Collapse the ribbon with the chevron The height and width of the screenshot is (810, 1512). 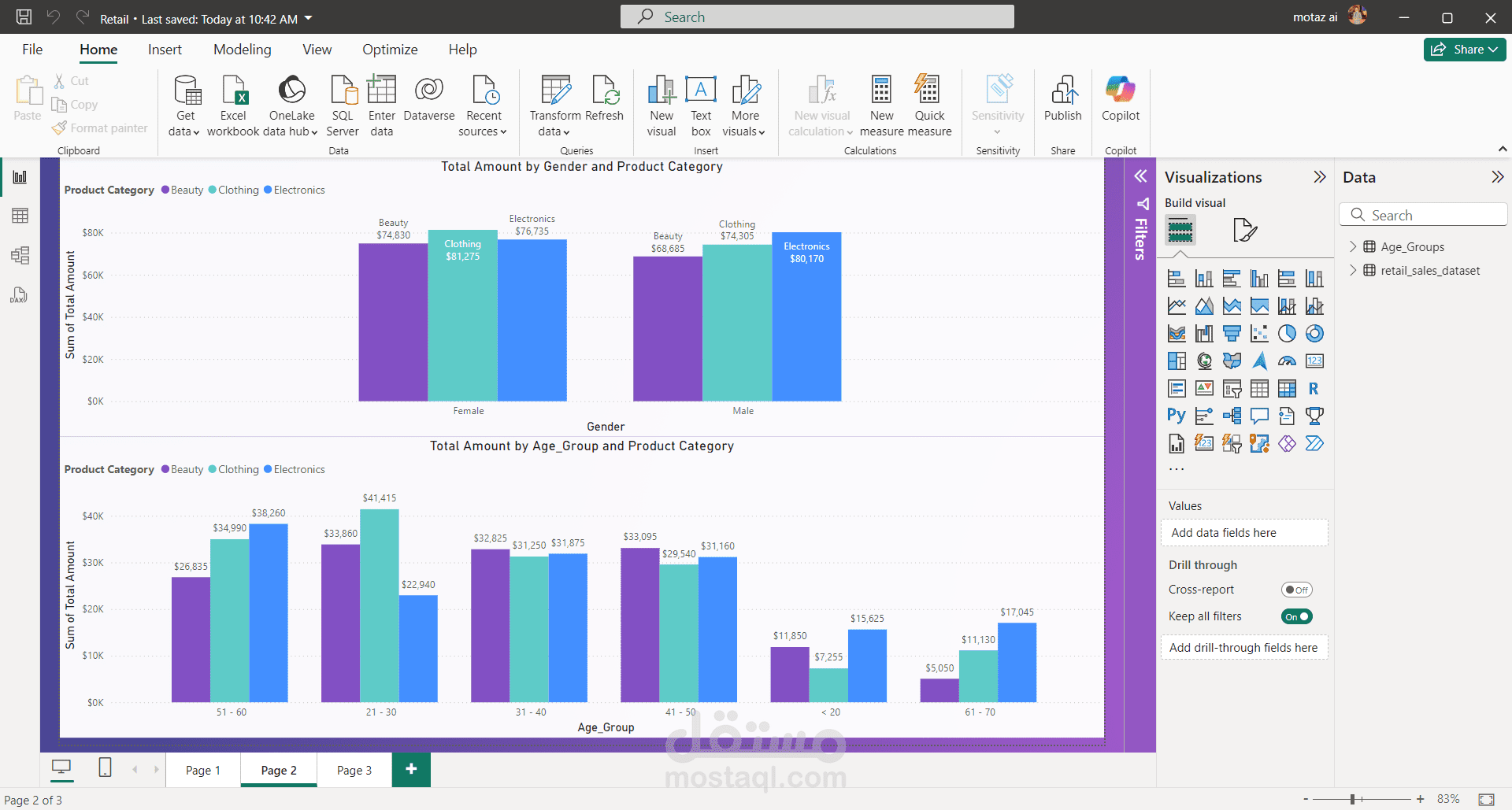1503,149
